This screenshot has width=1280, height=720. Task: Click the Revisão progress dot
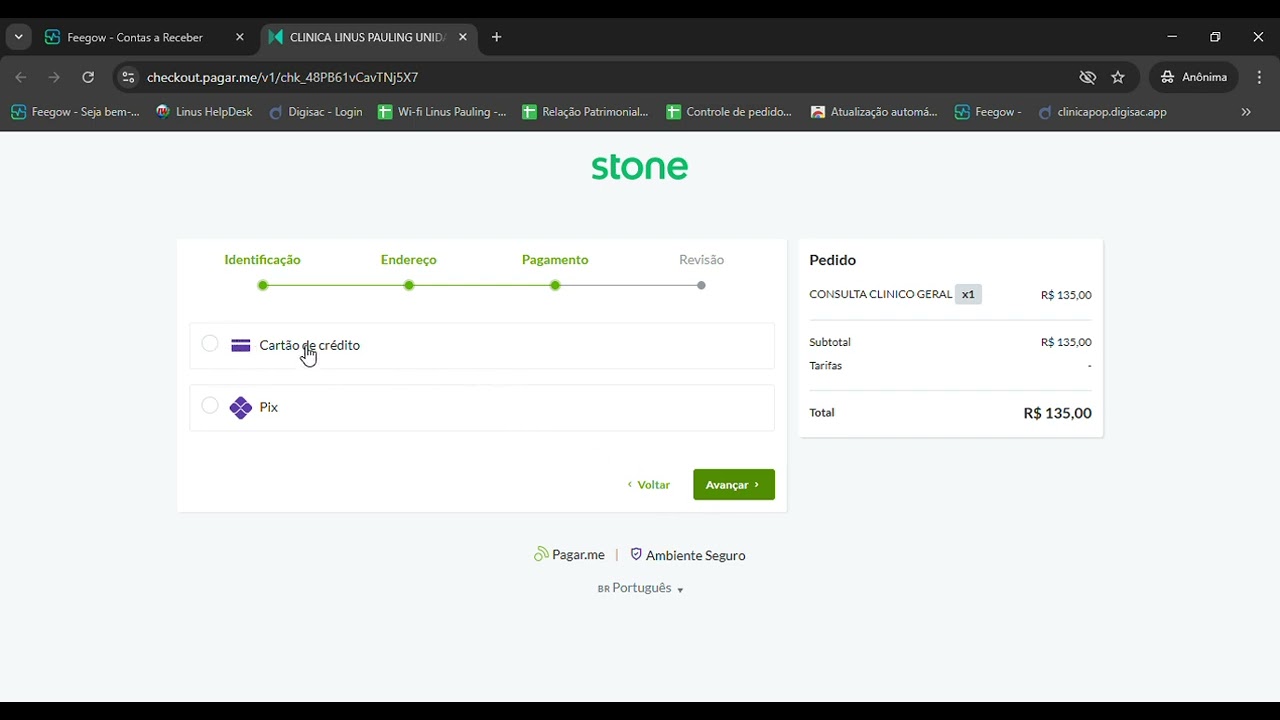coord(701,286)
